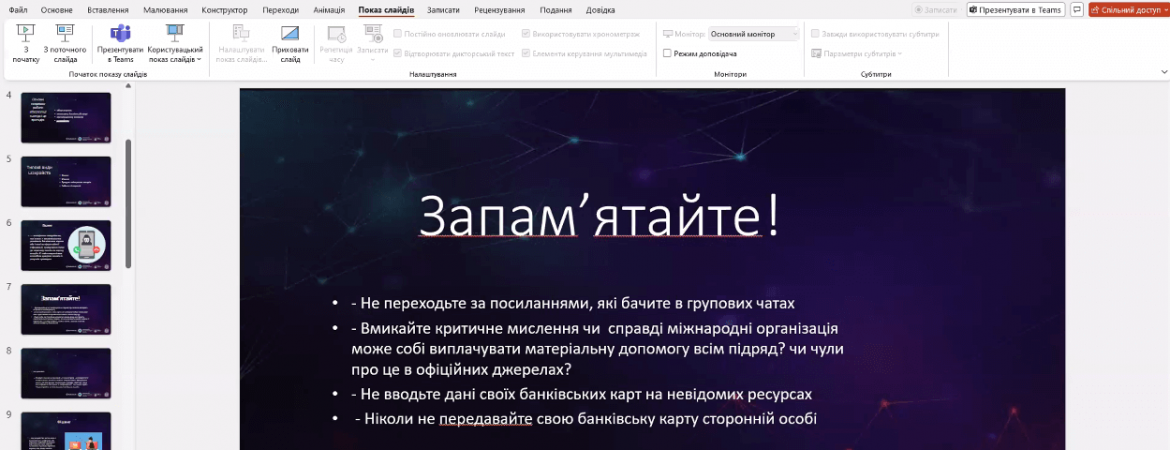
Task: Toggle Завжди використовувати субтитри checkbox
Action: coord(816,34)
